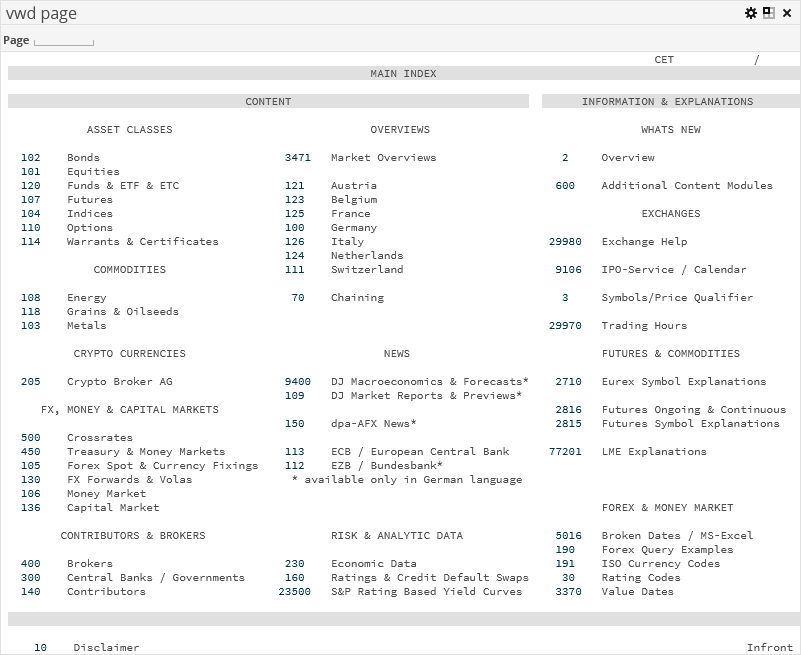
Task: Click the Page number input field
Action: coord(64,41)
